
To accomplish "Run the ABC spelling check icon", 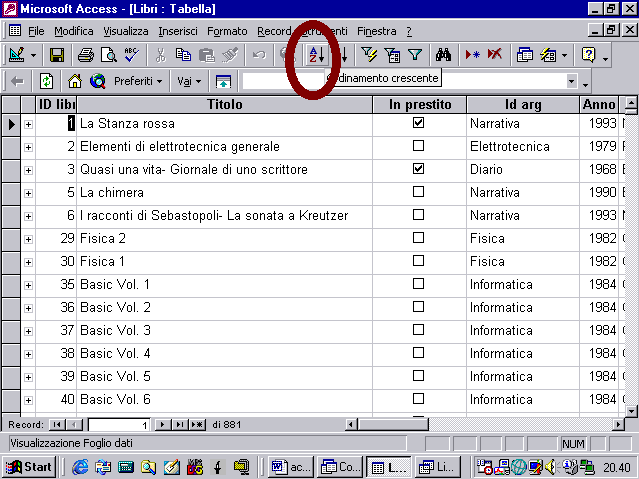I will 132,55.
